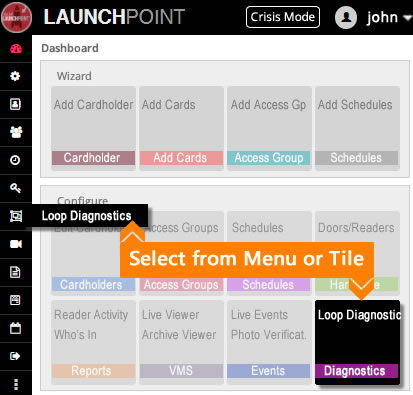Screen dimensions: 413x395
Task: Click the gray Schedules wizard tile footer
Action: point(357,158)
